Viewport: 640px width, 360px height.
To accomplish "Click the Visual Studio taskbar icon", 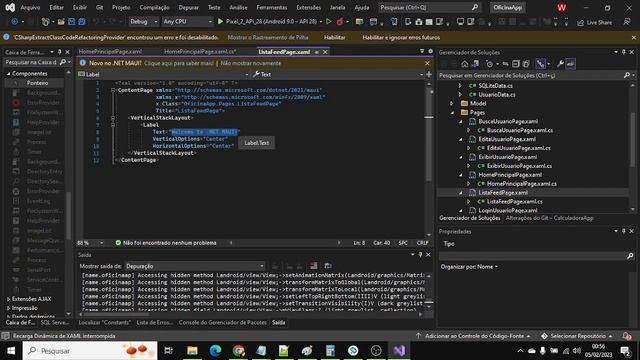I will 399,351.
